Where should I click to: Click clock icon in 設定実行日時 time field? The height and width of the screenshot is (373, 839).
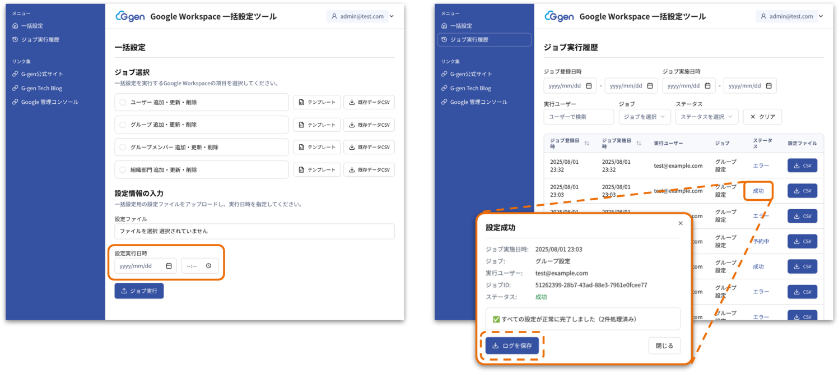pyautogui.click(x=209, y=266)
